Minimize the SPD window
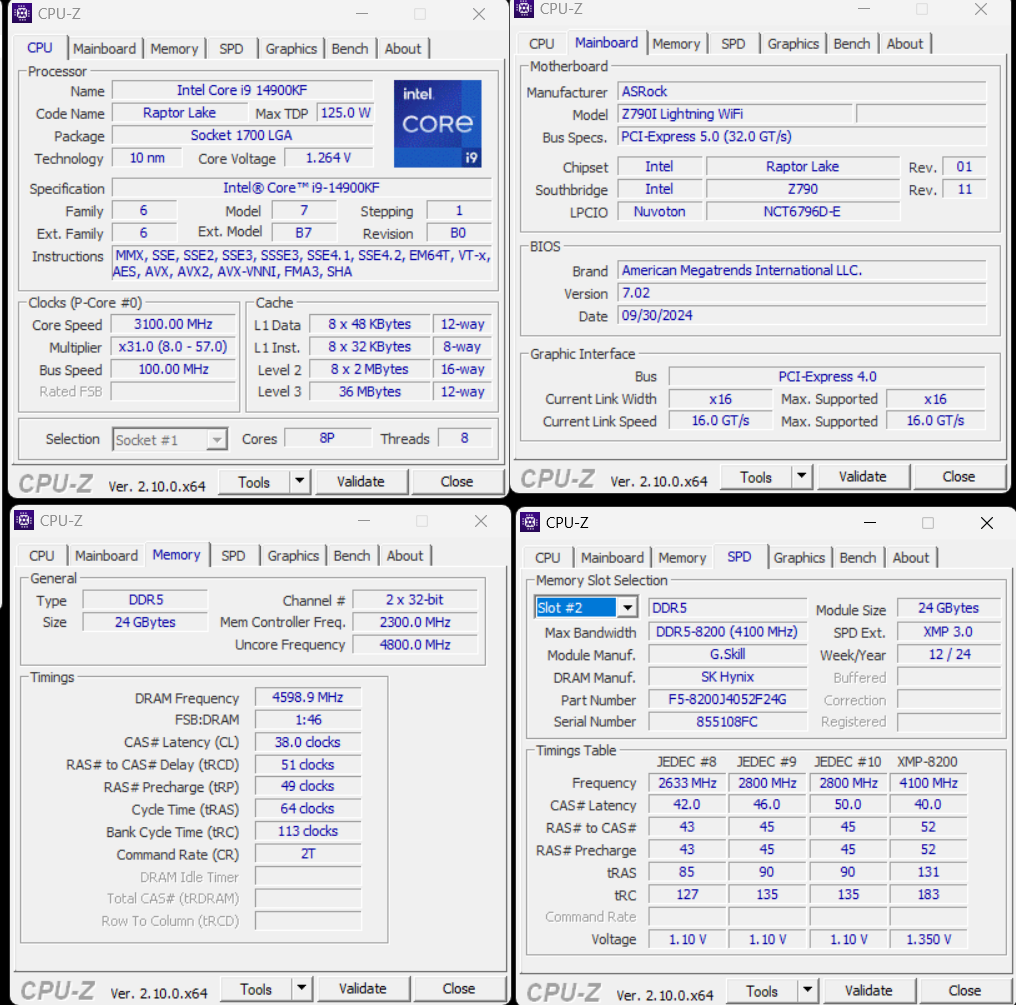 [870, 523]
